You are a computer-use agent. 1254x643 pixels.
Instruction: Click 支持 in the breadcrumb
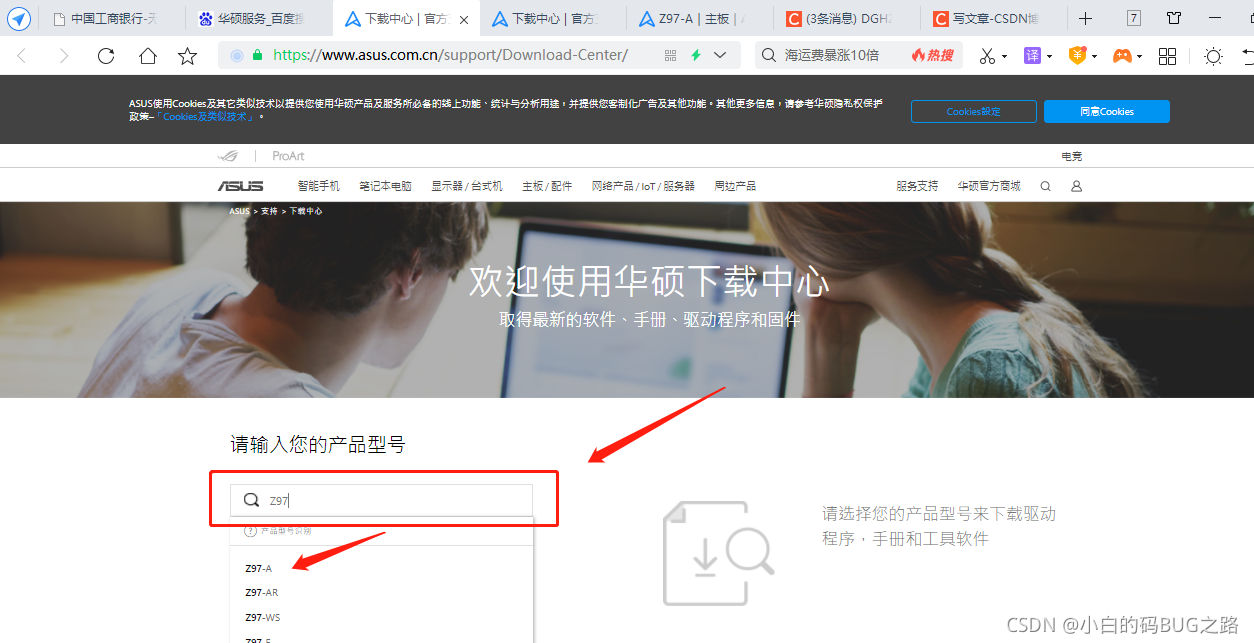click(269, 211)
